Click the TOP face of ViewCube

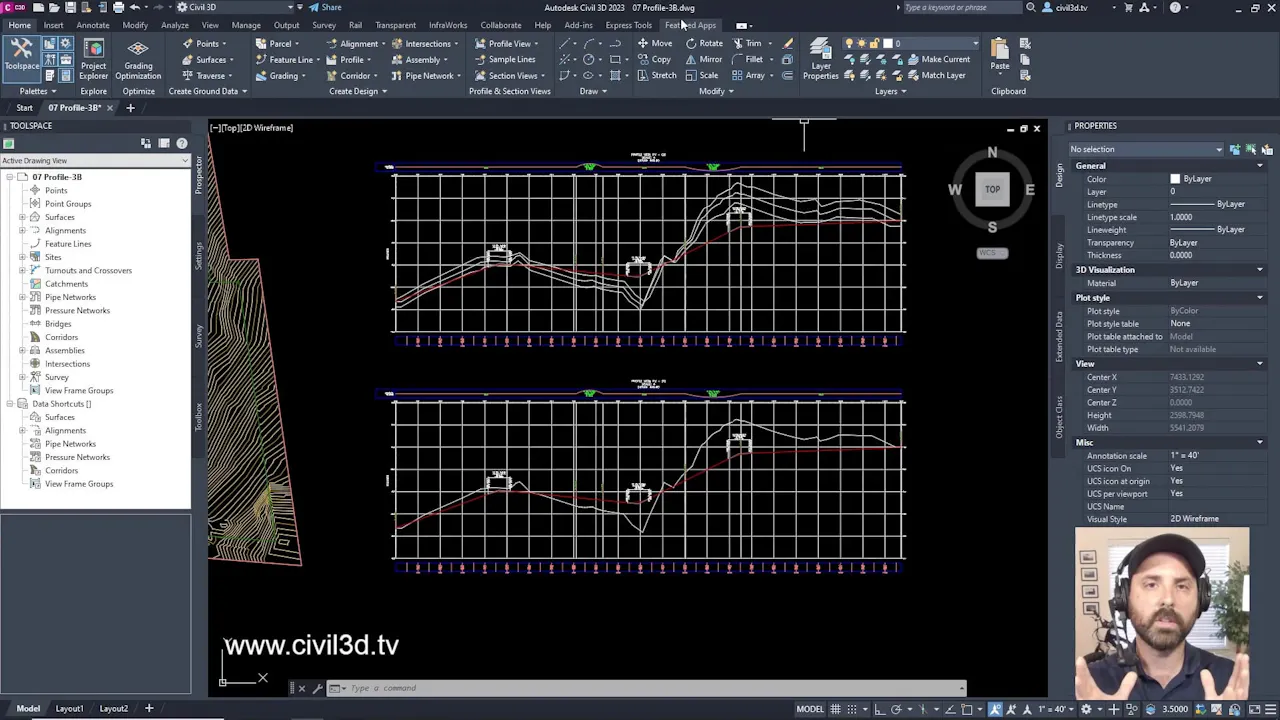point(992,189)
